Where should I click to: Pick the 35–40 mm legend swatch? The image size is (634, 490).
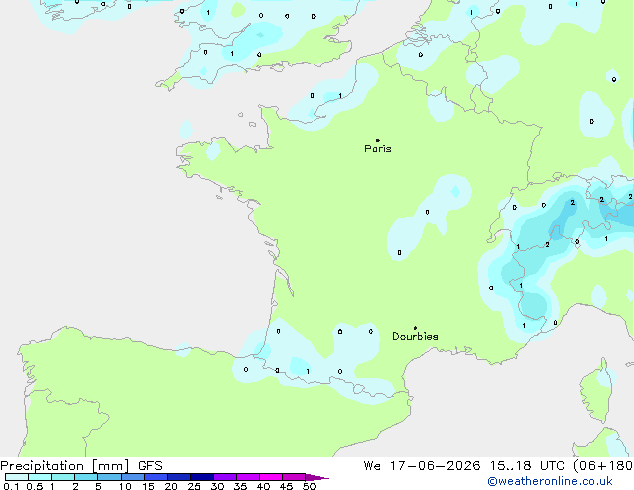tap(247, 477)
